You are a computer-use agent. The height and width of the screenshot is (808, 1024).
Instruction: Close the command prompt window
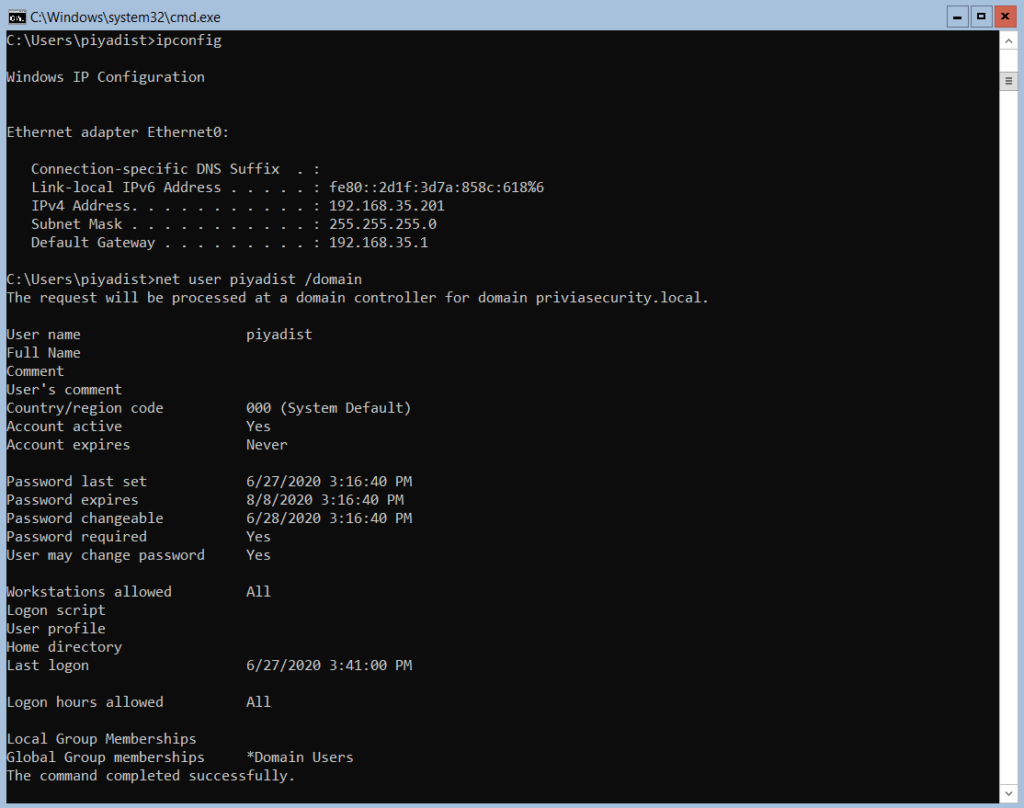click(1005, 16)
